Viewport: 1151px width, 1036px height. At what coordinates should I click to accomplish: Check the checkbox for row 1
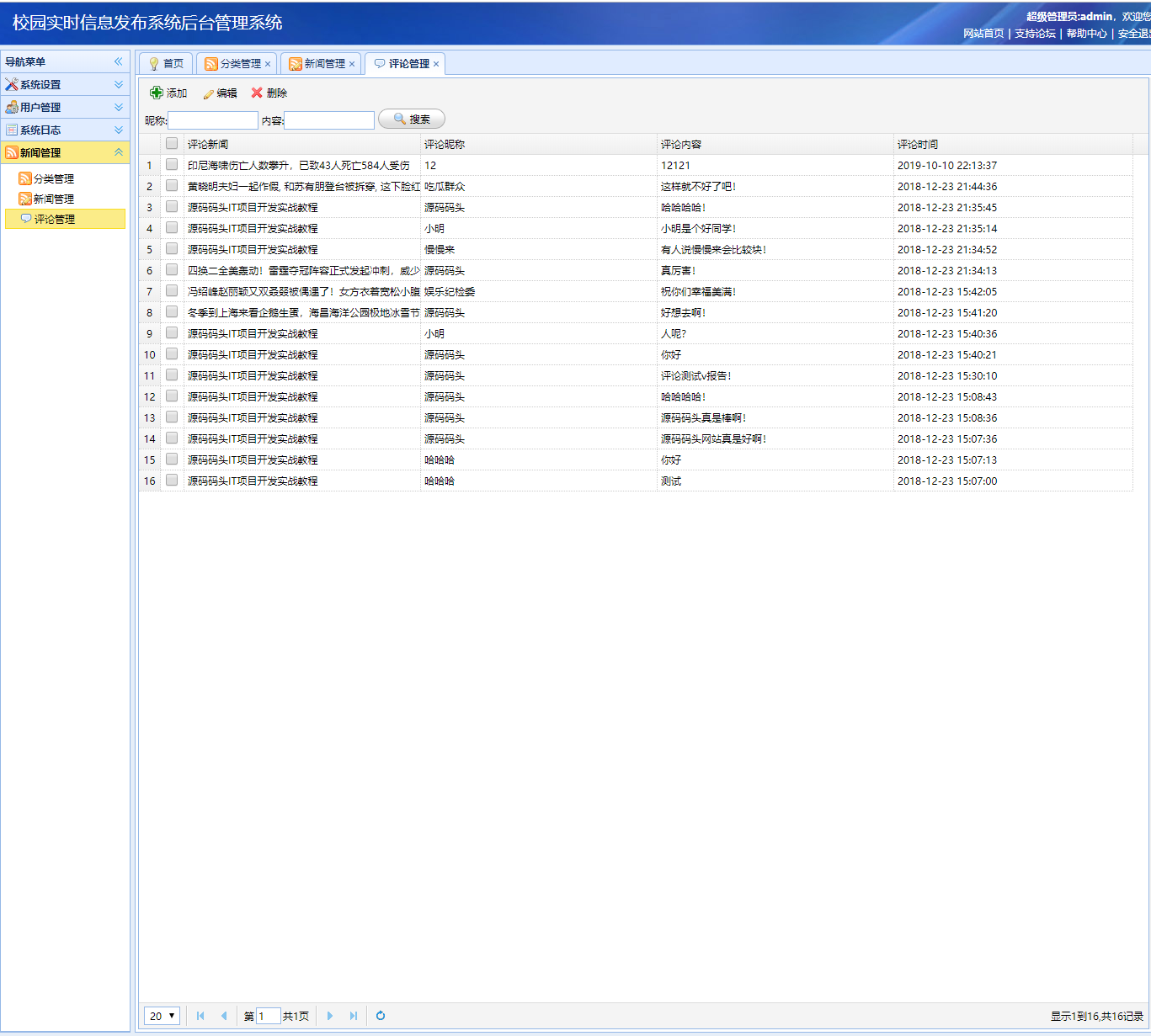(172, 164)
